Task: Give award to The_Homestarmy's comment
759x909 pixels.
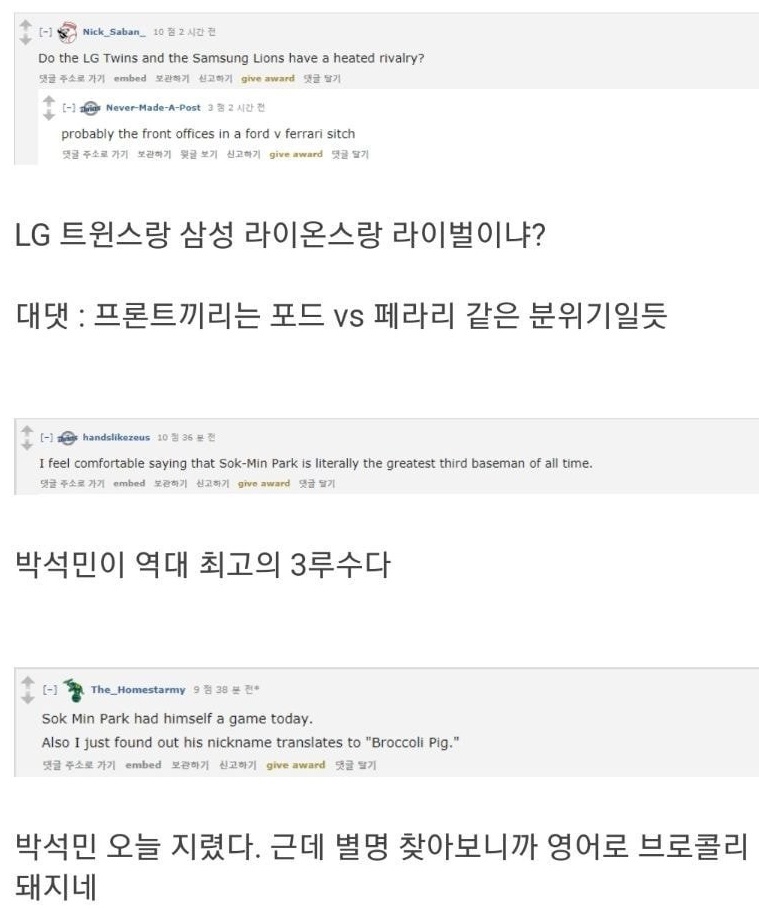Action: tap(296, 765)
